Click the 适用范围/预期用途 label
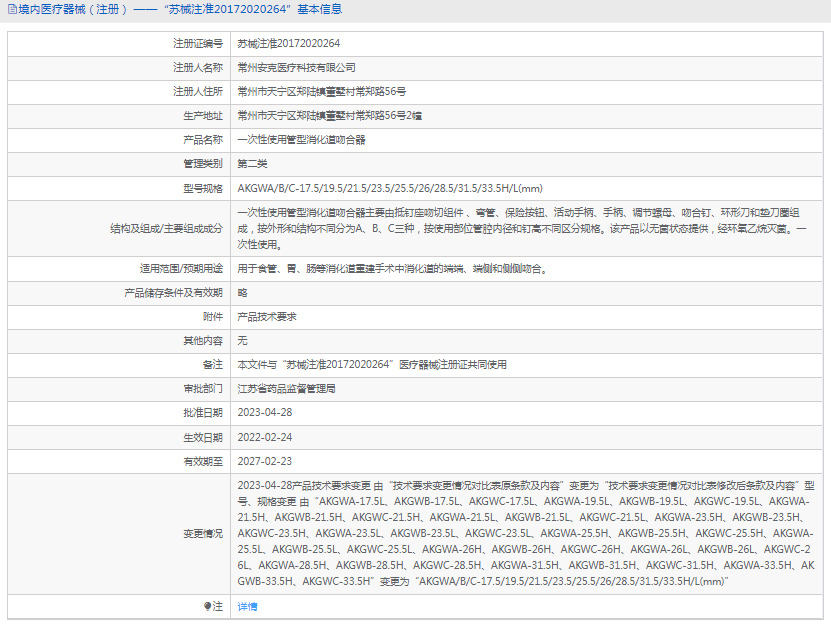 181,269
